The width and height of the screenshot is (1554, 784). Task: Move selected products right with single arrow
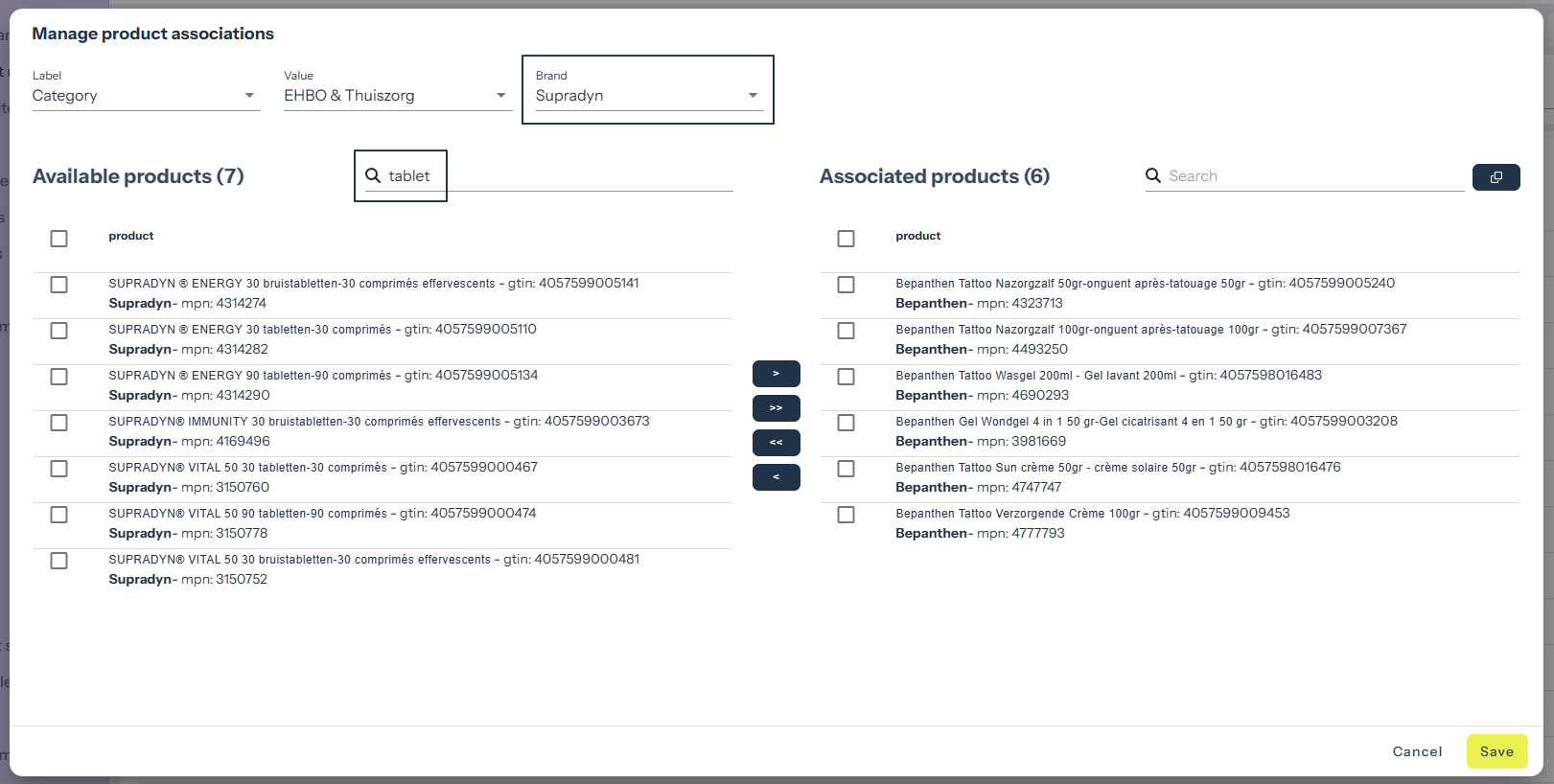click(x=776, y=374)
